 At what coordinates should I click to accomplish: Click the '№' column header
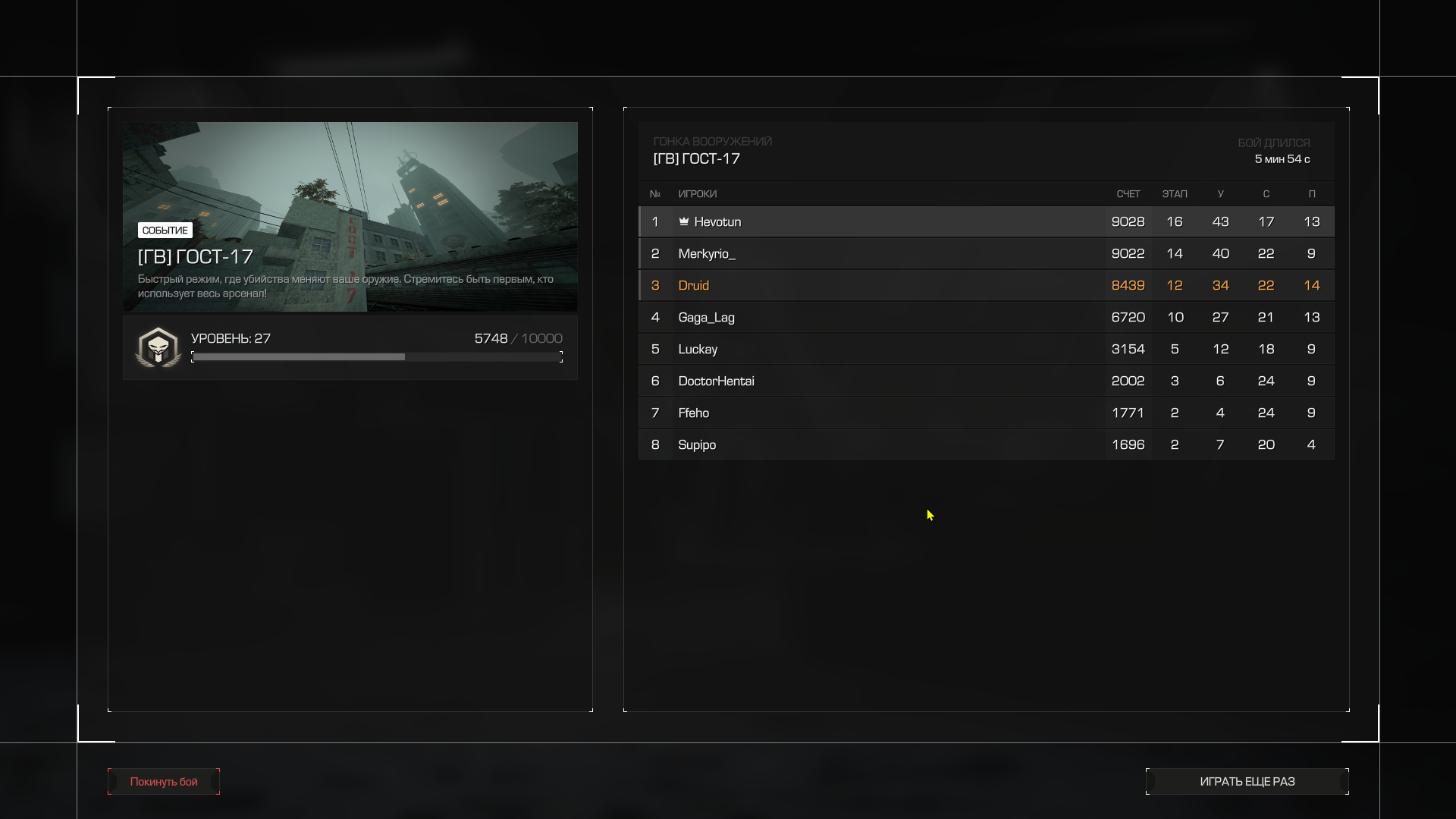(x=655, y=194)
